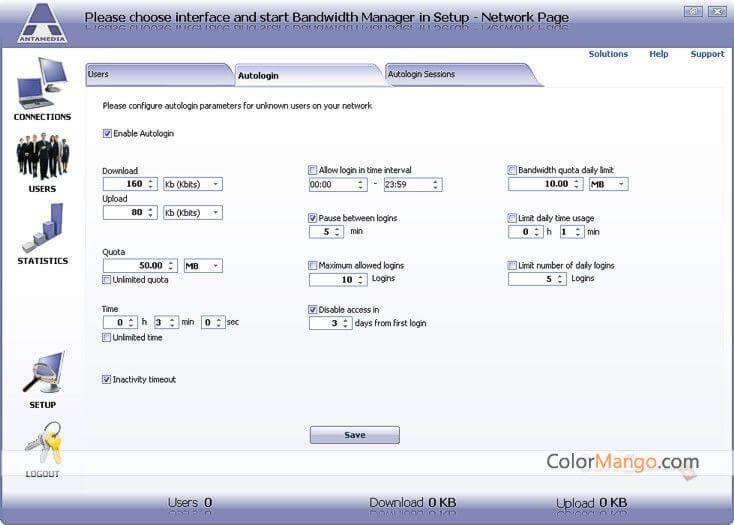Uncheck Pause between logins checkbox
The height and width of the screenshot is (525, 734).
(x=313, y=217)
